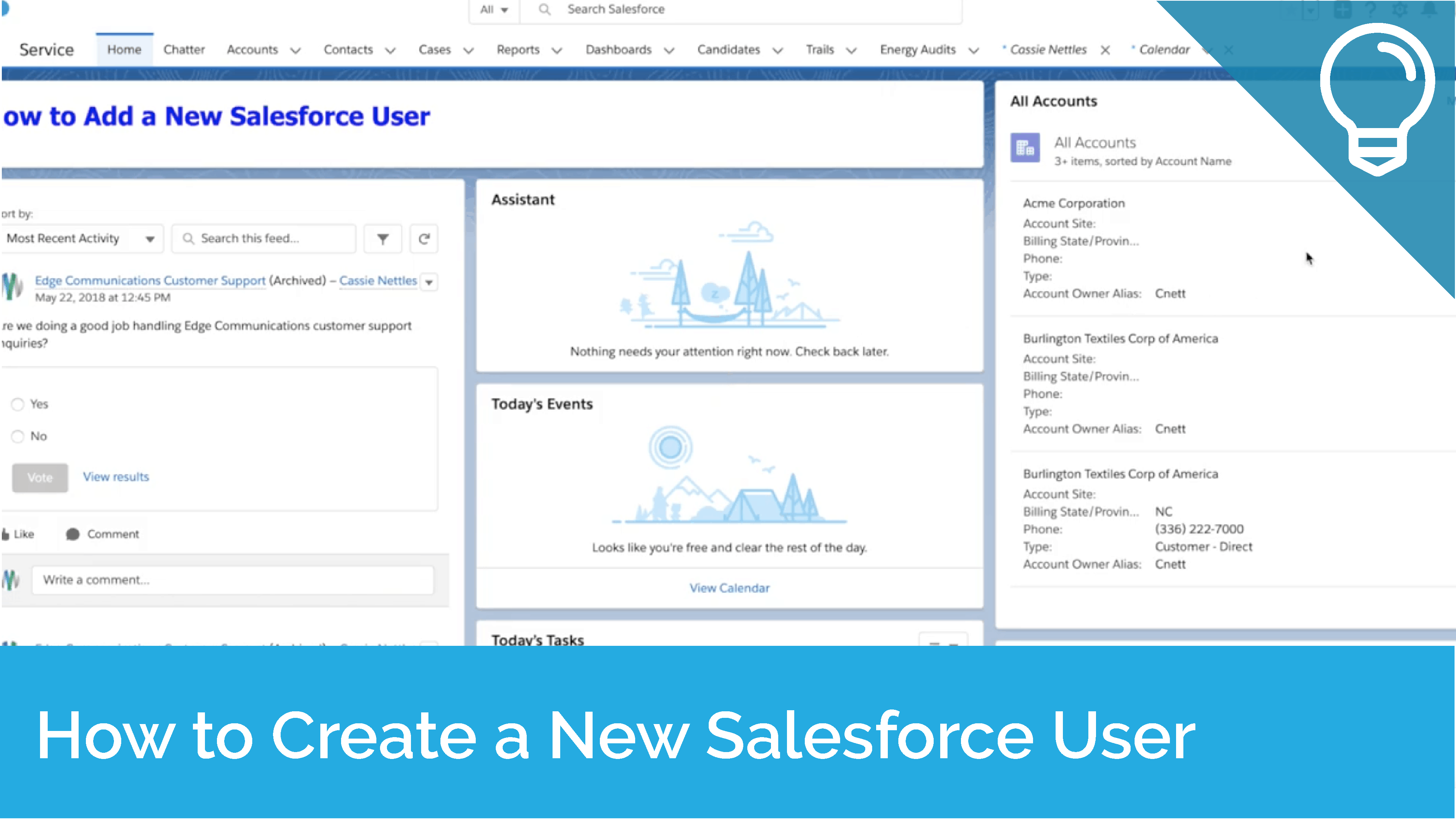Open the All search scope dropdown

coord(494,9)
